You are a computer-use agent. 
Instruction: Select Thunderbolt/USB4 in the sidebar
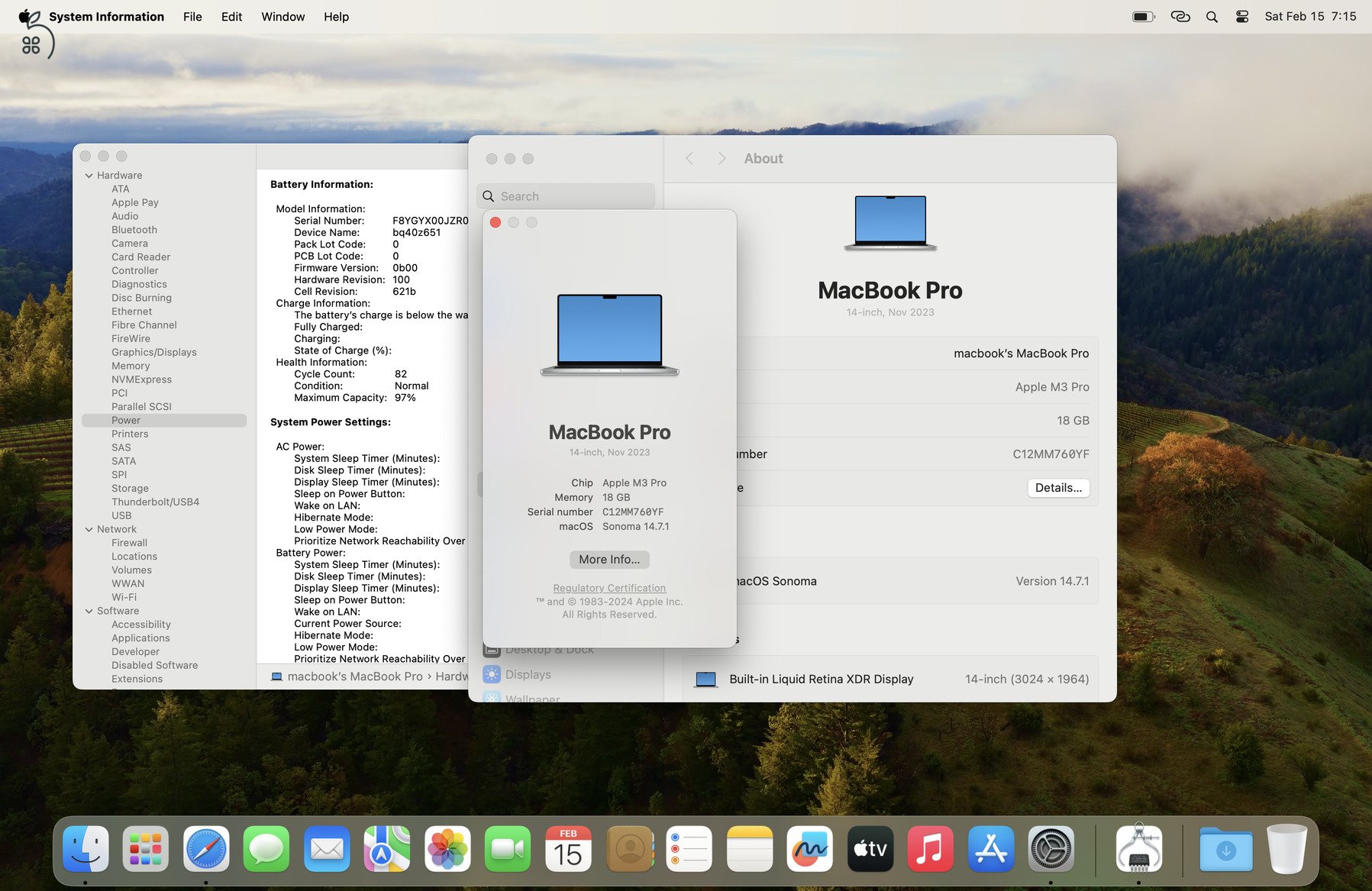tap(155, 502)
